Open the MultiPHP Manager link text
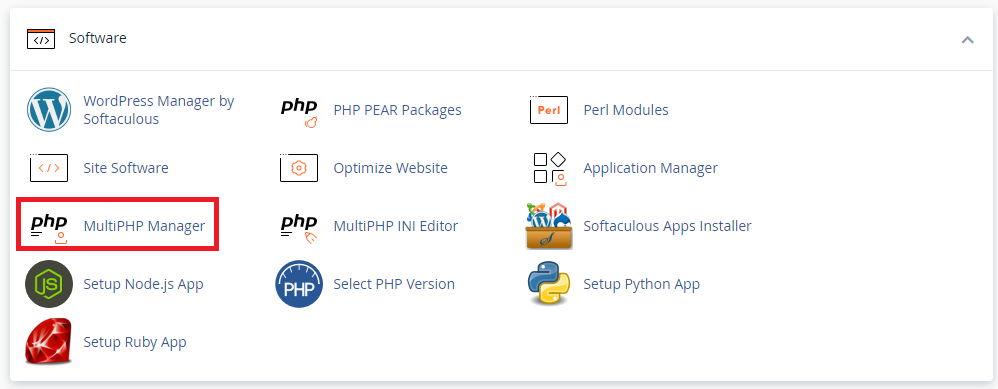998x389 pixels. pos(144,226)
